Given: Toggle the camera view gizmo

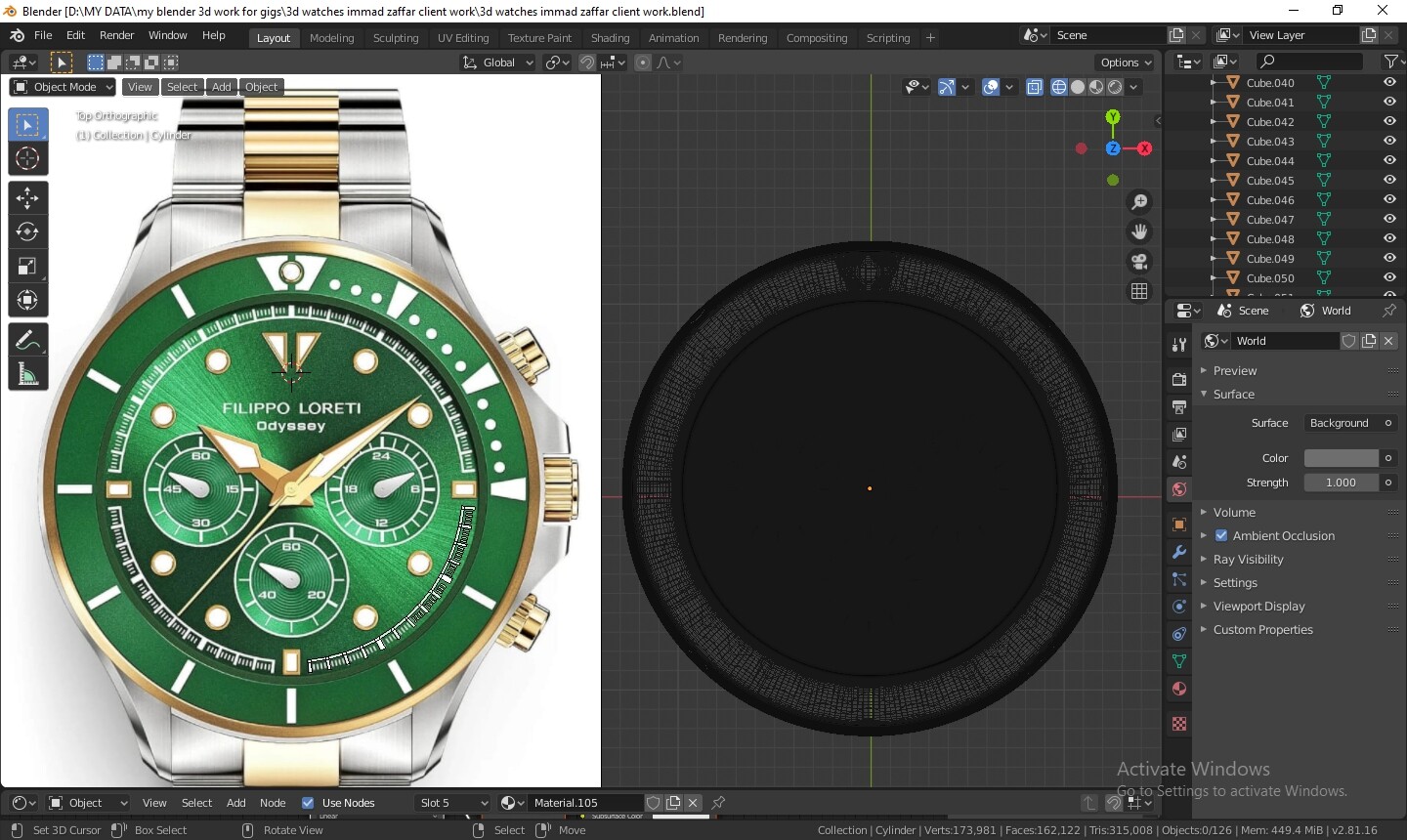Looking at the screenshot, I should pyautogui.click(x=1139, y=262).
